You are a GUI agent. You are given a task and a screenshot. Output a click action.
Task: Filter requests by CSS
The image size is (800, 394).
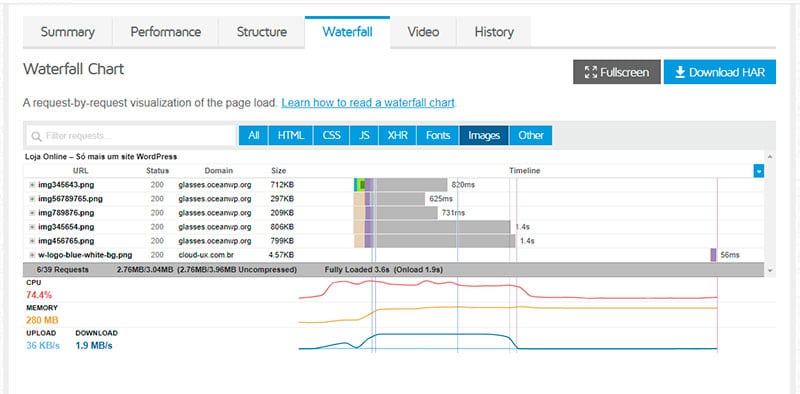pos(332,136)
